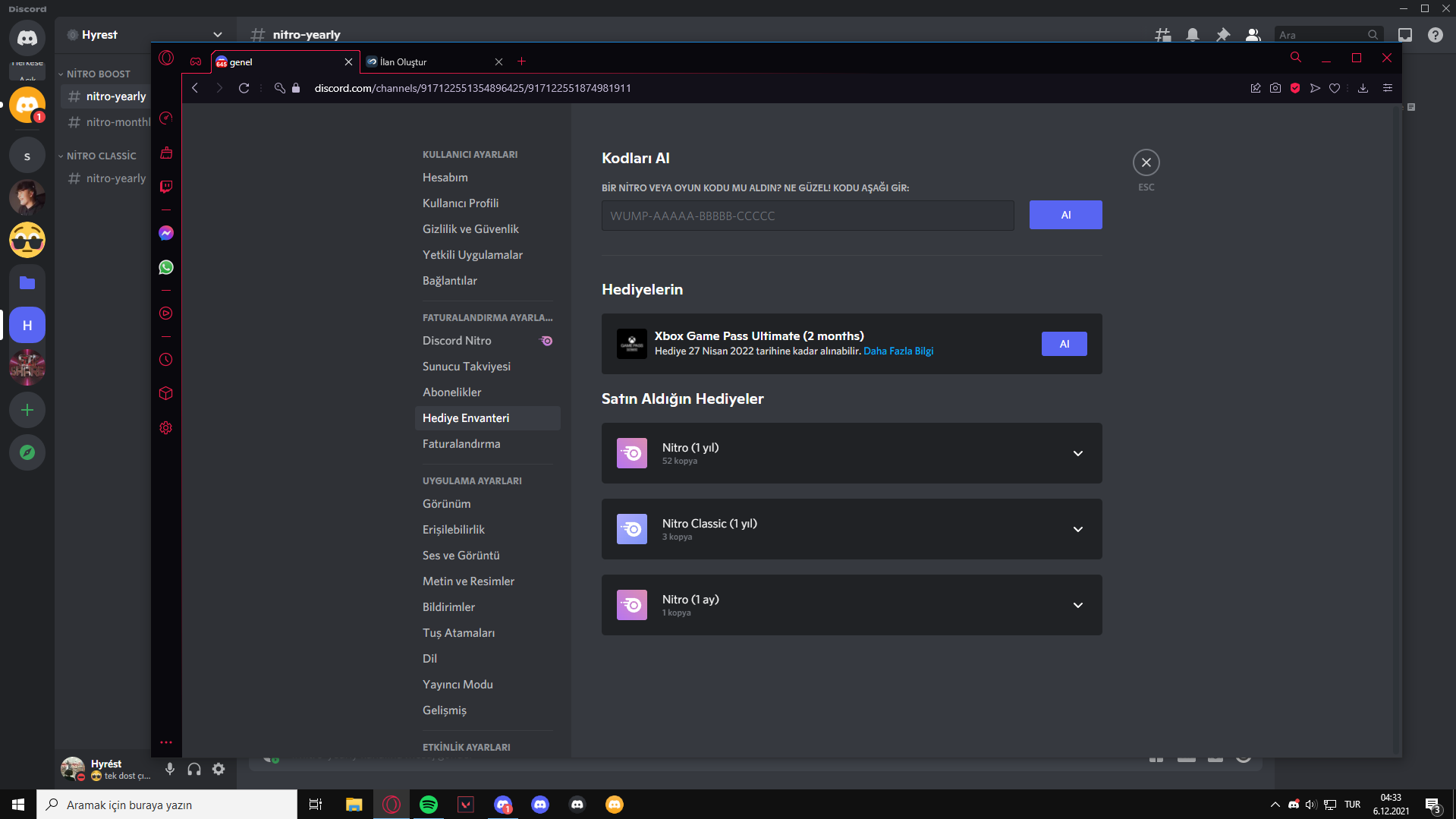Open Opera ad blocker shield icon

click(1295, 88)
